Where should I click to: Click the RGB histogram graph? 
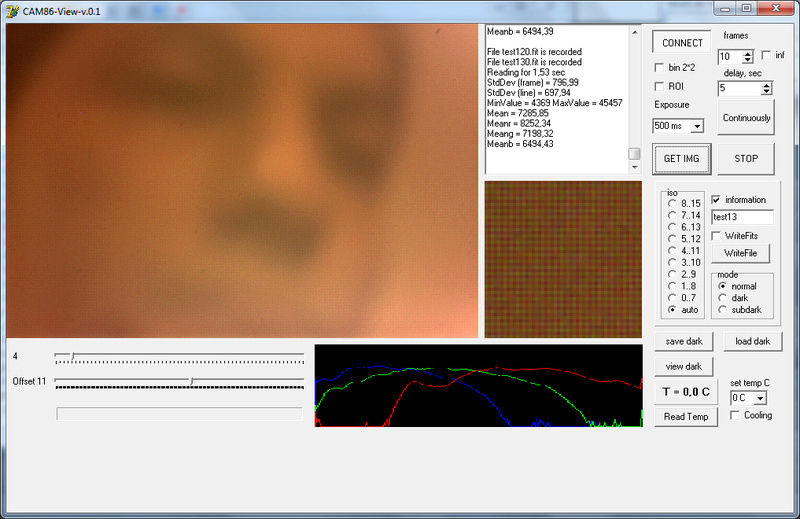pos(479,386)
